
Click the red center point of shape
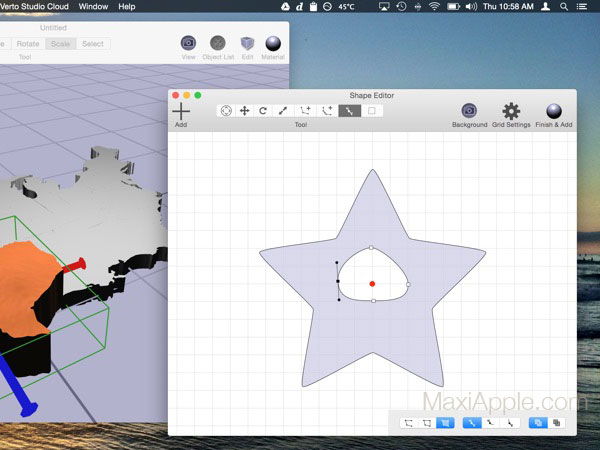point(372,284)
